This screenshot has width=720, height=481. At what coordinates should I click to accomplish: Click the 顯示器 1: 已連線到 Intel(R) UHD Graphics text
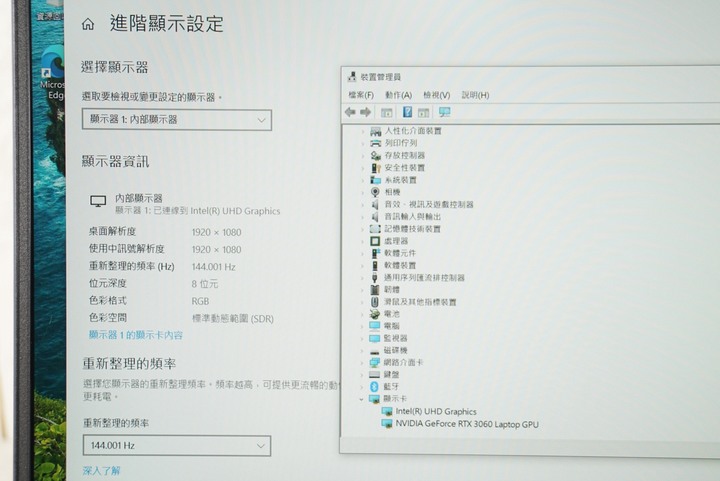point(197,211)
